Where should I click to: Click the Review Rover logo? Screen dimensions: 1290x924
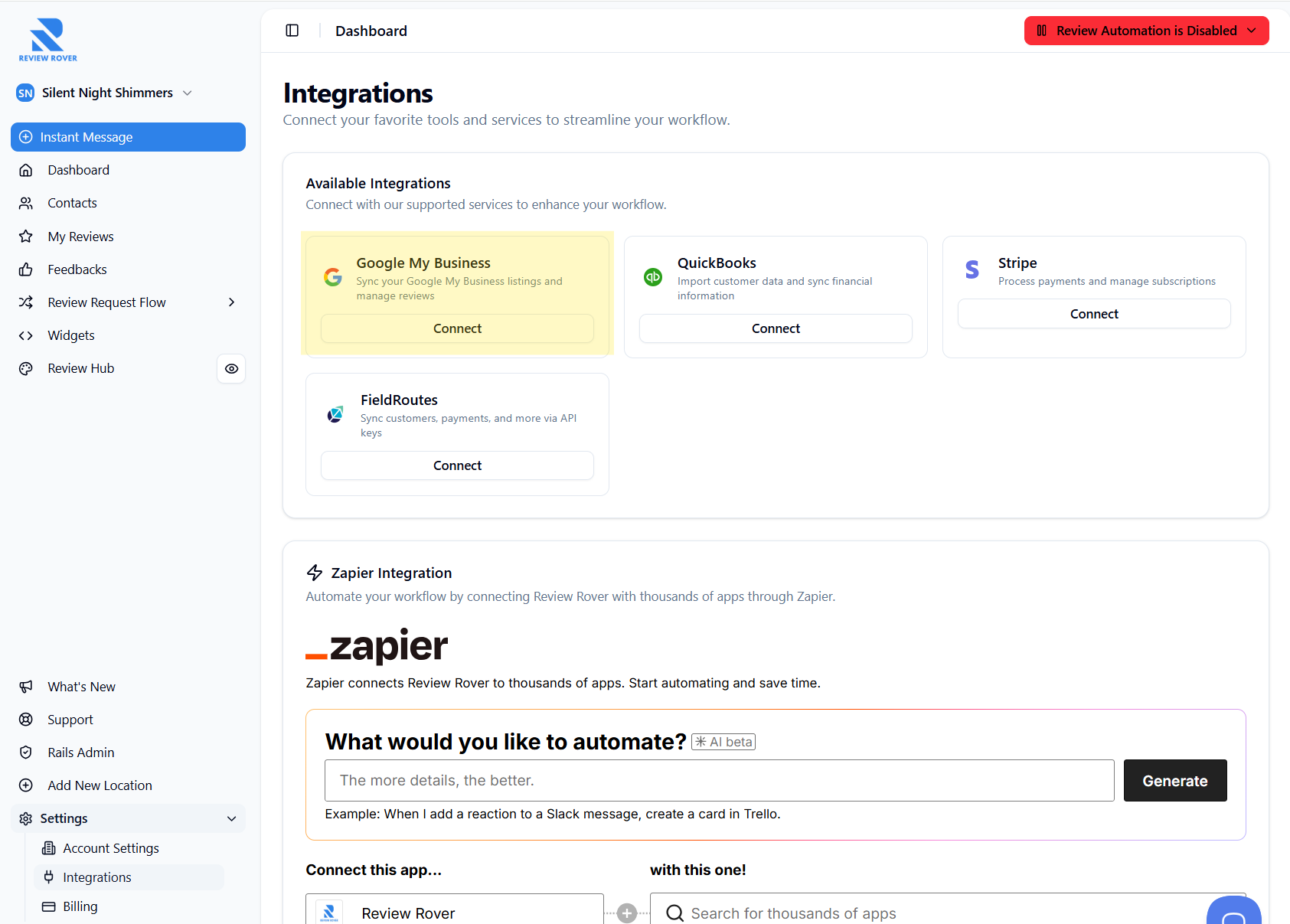(x=47, y=40)
